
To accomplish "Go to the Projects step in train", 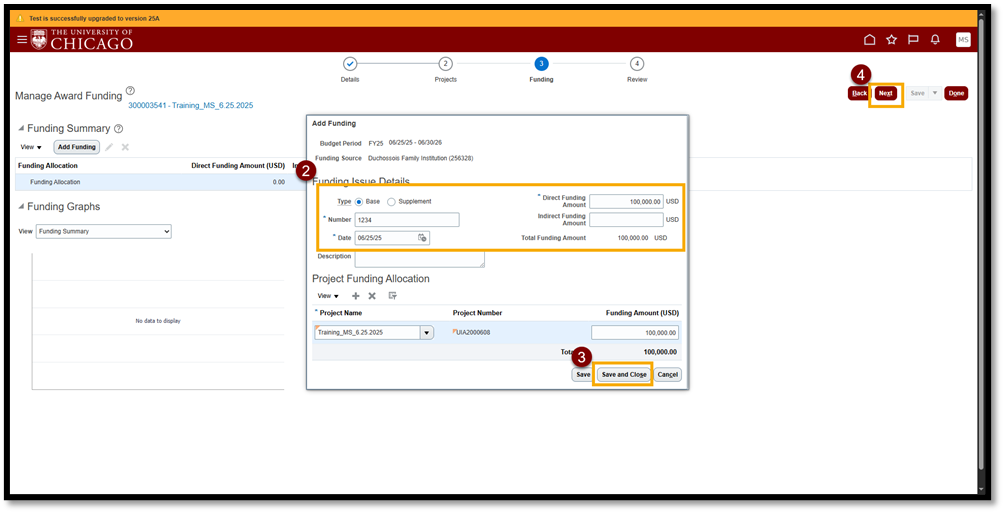I will coord(445,64).
